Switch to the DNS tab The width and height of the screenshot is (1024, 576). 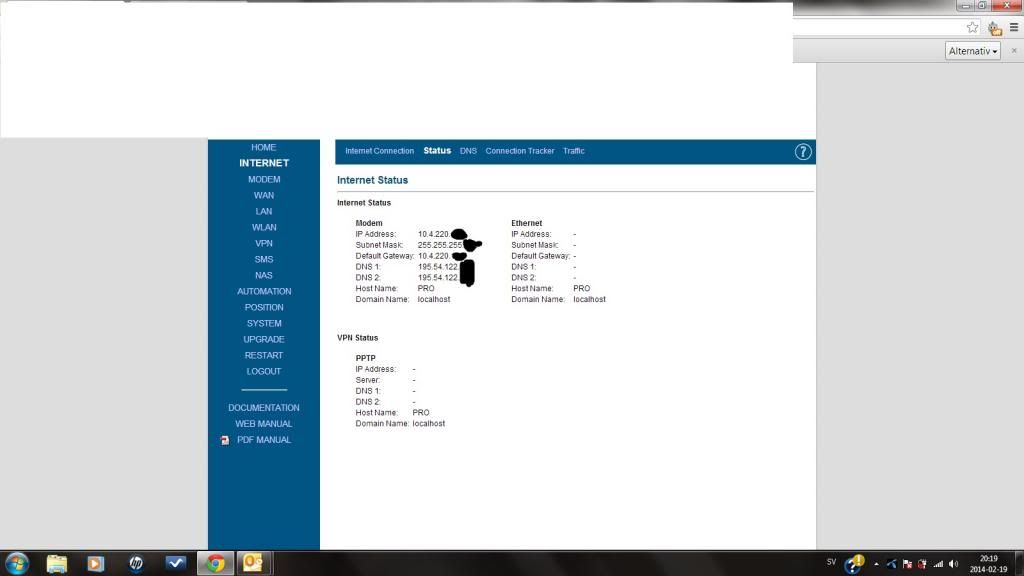[x=468, y=151]
